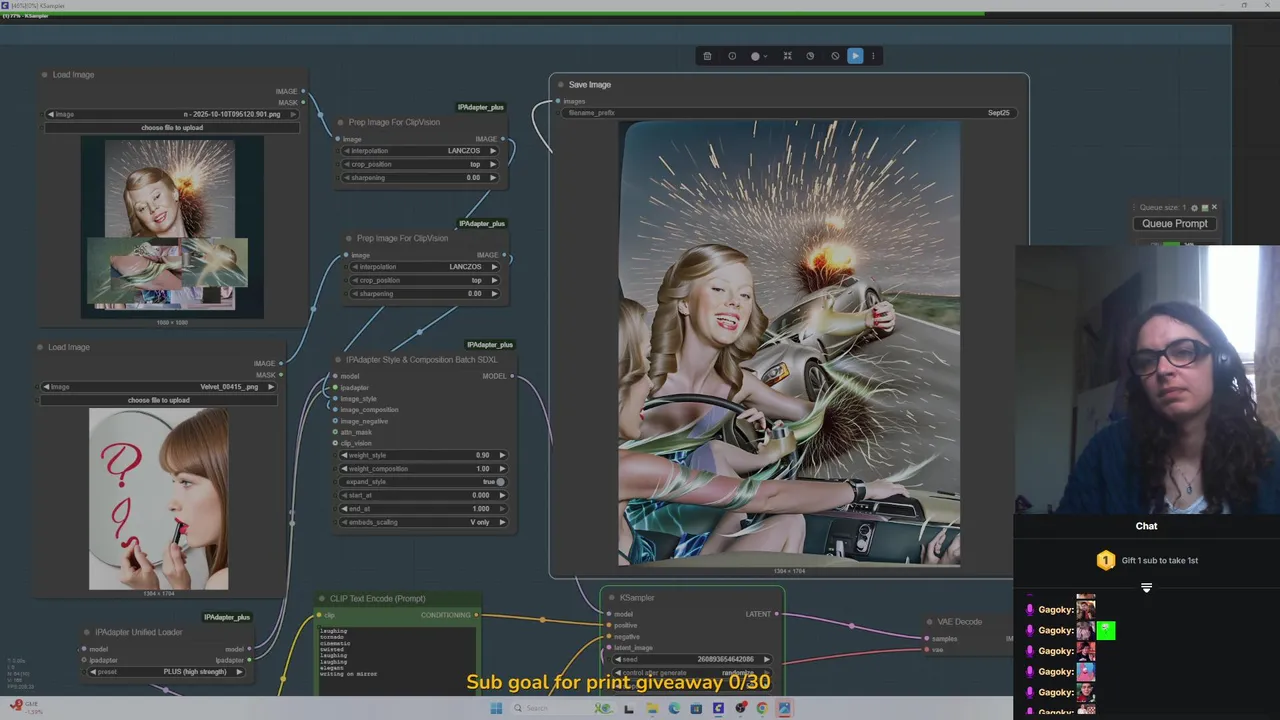Click the IPAdapter Unified Loader node title

138,632
